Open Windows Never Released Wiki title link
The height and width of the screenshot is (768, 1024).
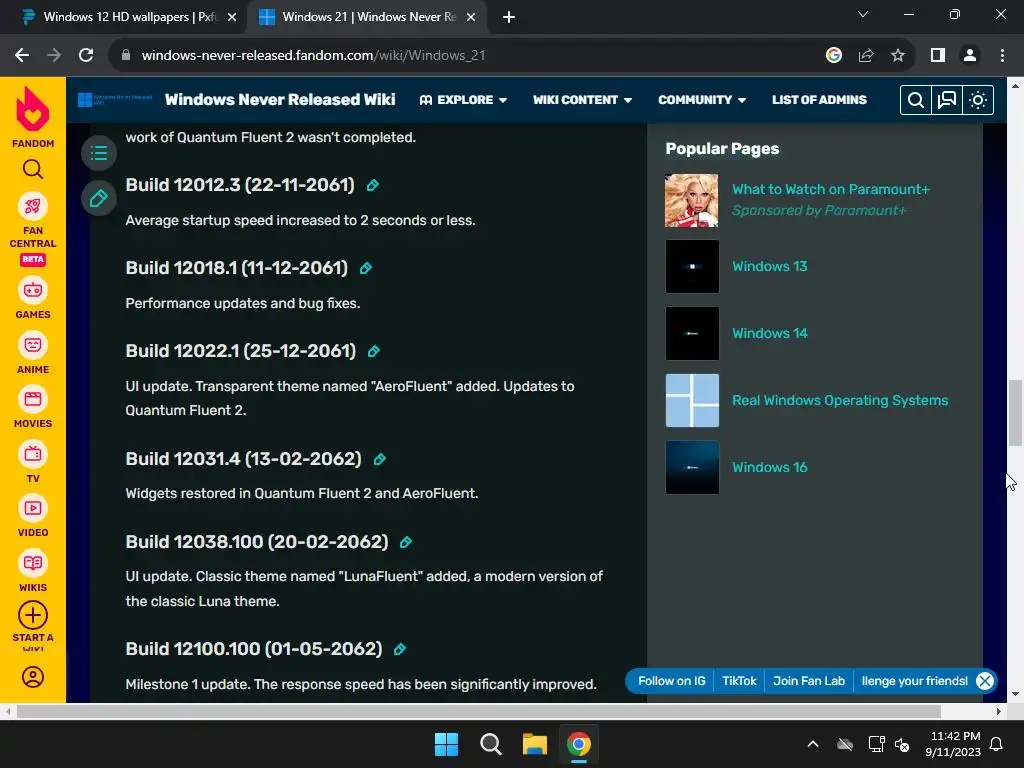(280, 99)
